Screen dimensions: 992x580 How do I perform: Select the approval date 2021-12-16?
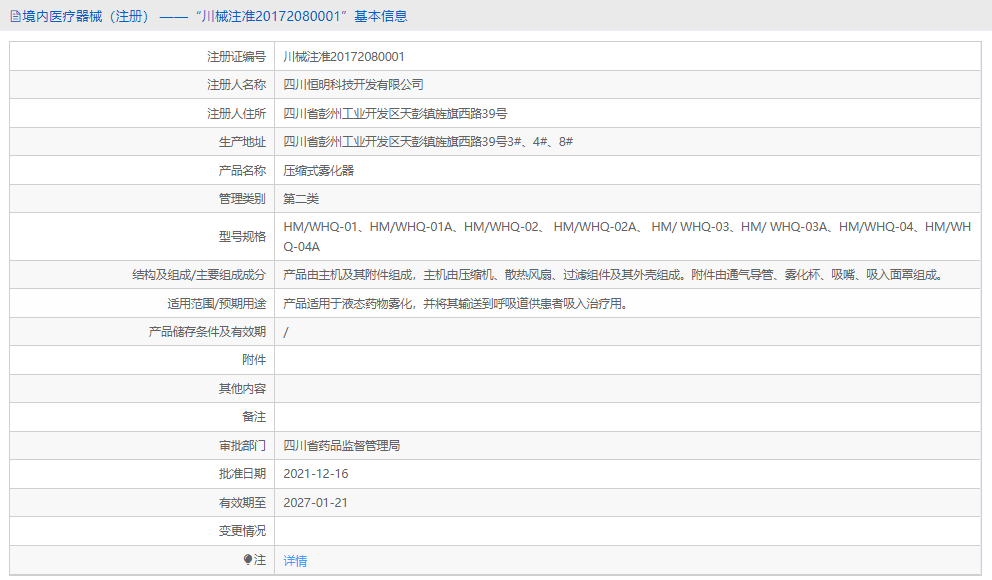(x=316, y=474)
